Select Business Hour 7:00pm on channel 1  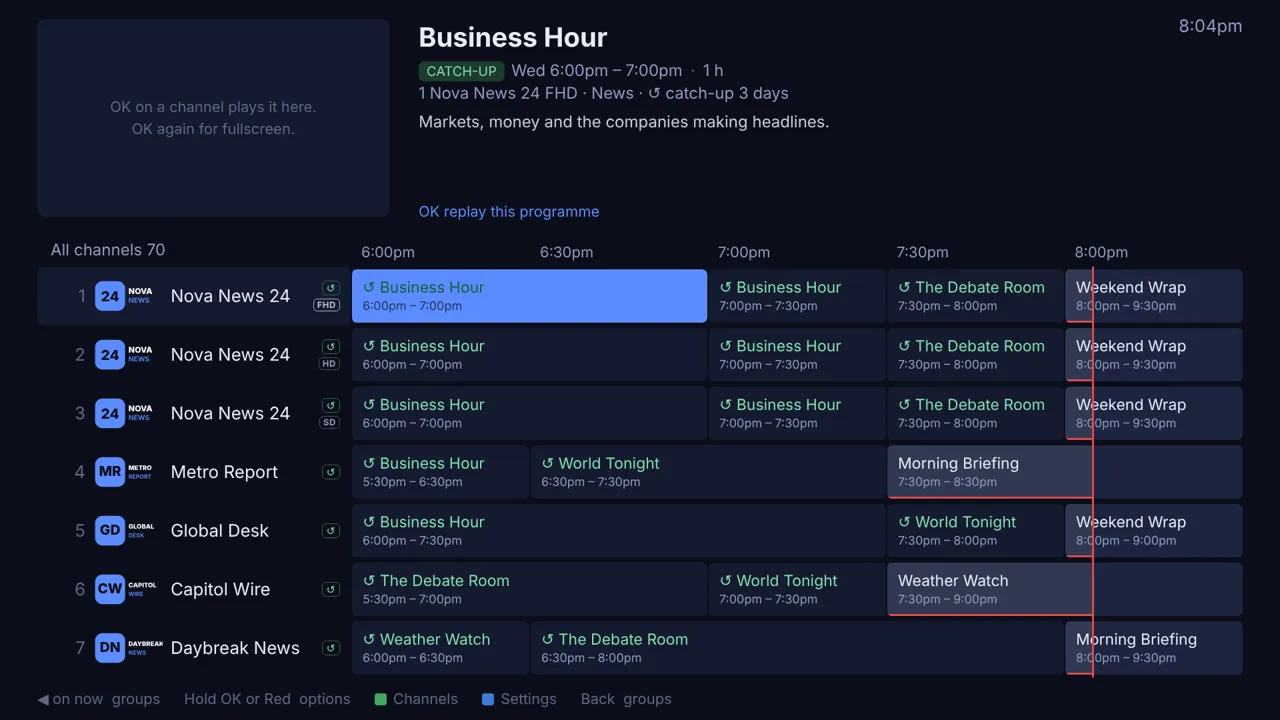click(797, 296)
